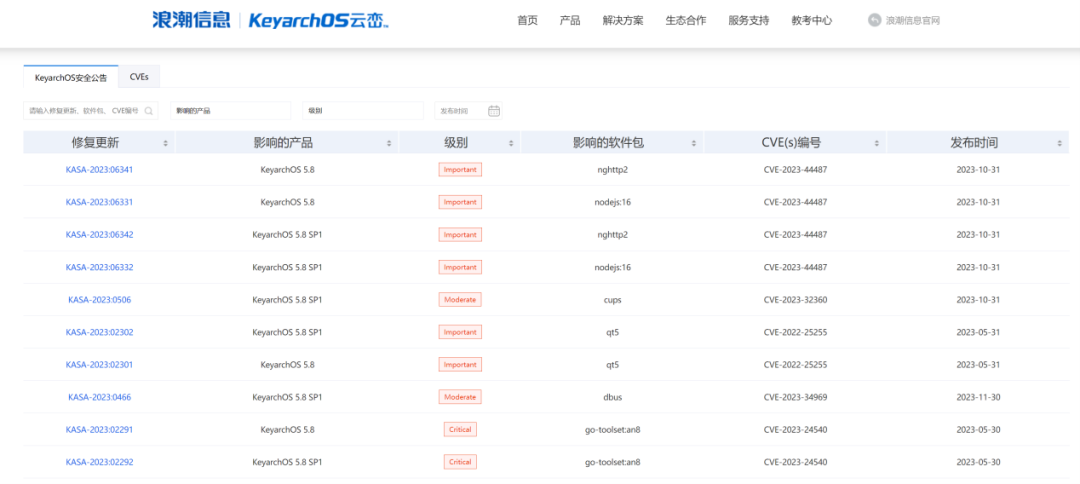The width and height of the screenshot is (1080, 484).
Task: Click CVE-2023-34969 cell
Action: pos(795,397)
